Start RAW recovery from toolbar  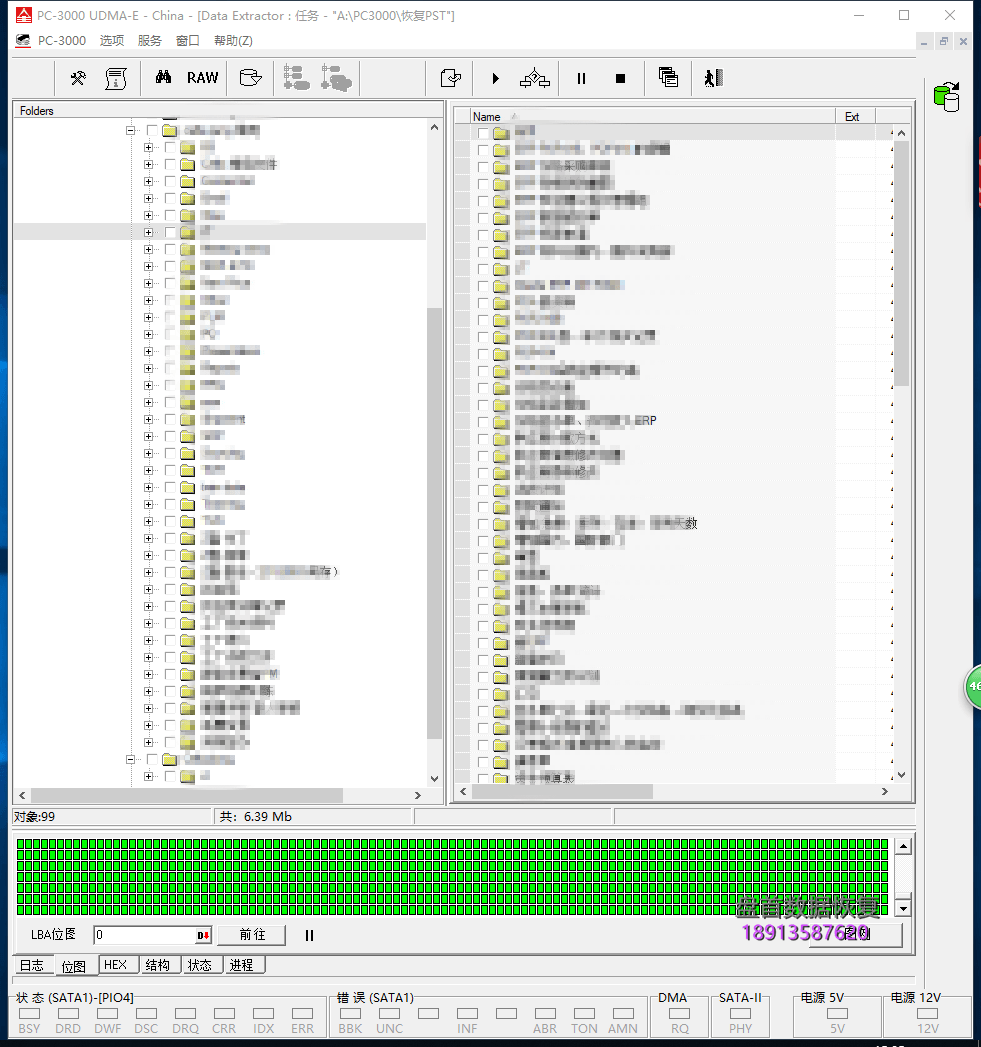pyautogui.click(x=202, y=78)
